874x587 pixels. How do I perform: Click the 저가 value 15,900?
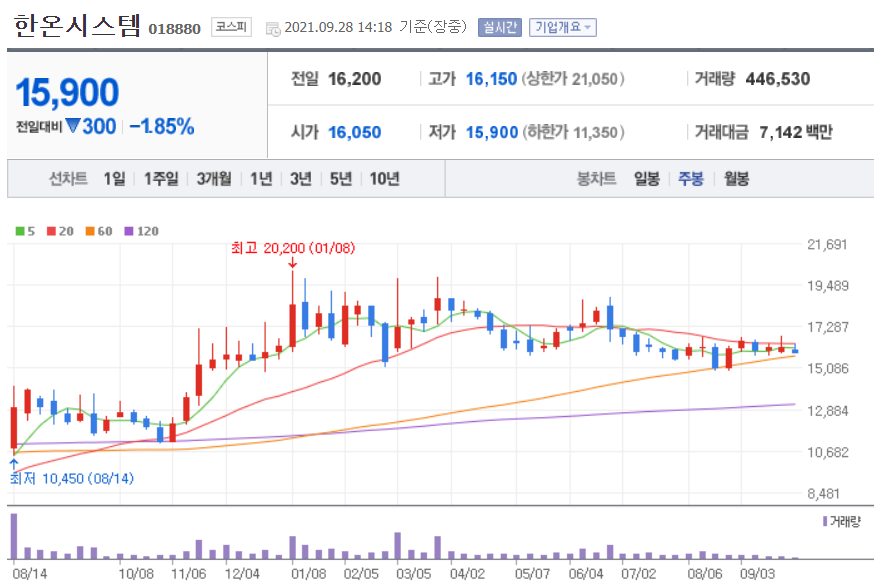(492, 133)
